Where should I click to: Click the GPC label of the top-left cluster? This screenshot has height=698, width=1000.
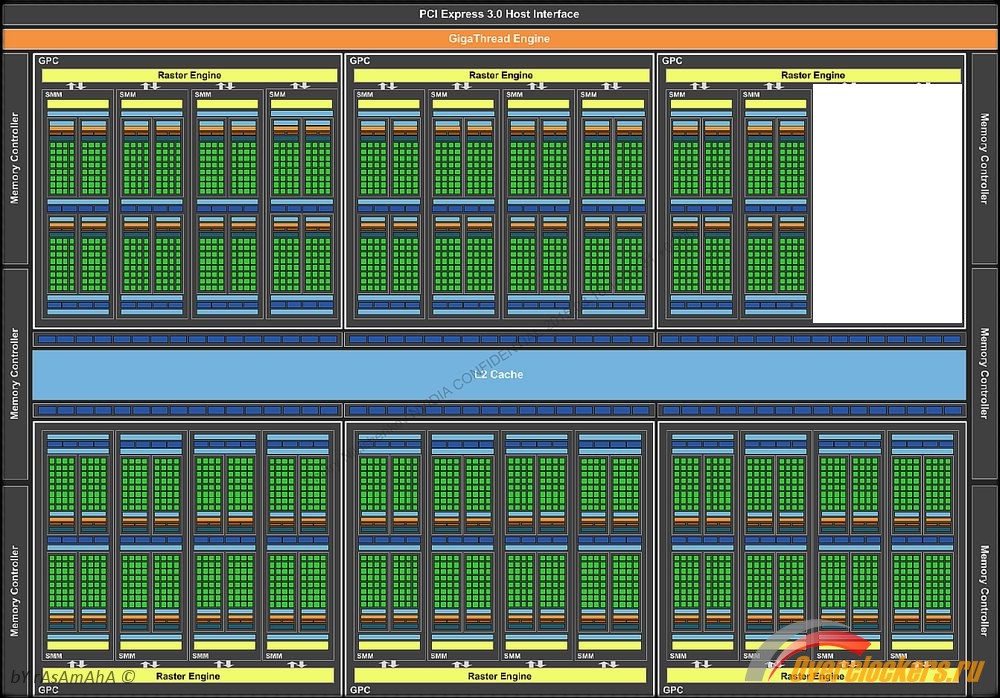point(48,61)
